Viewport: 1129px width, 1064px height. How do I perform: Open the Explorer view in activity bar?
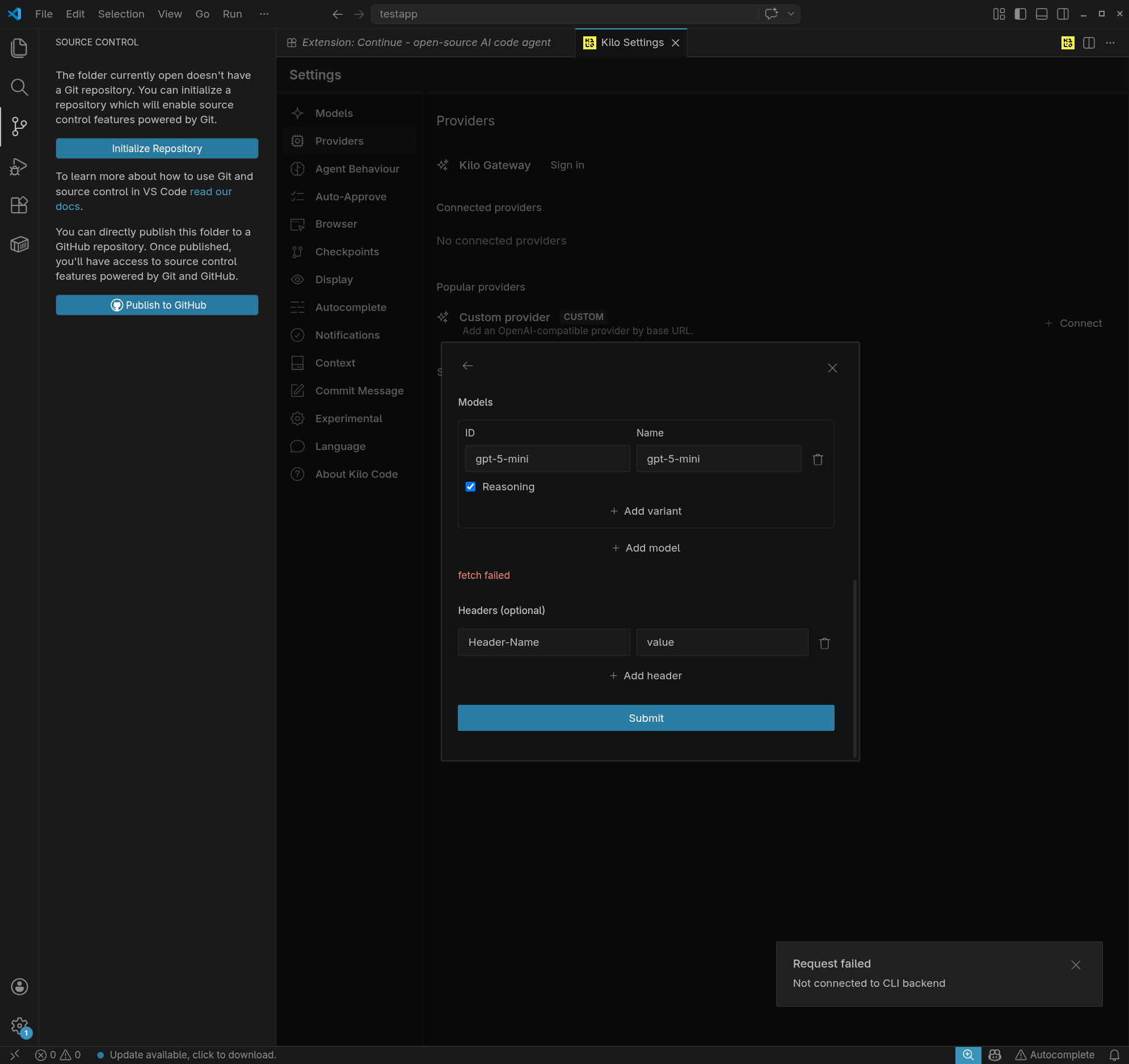[19, 48]
